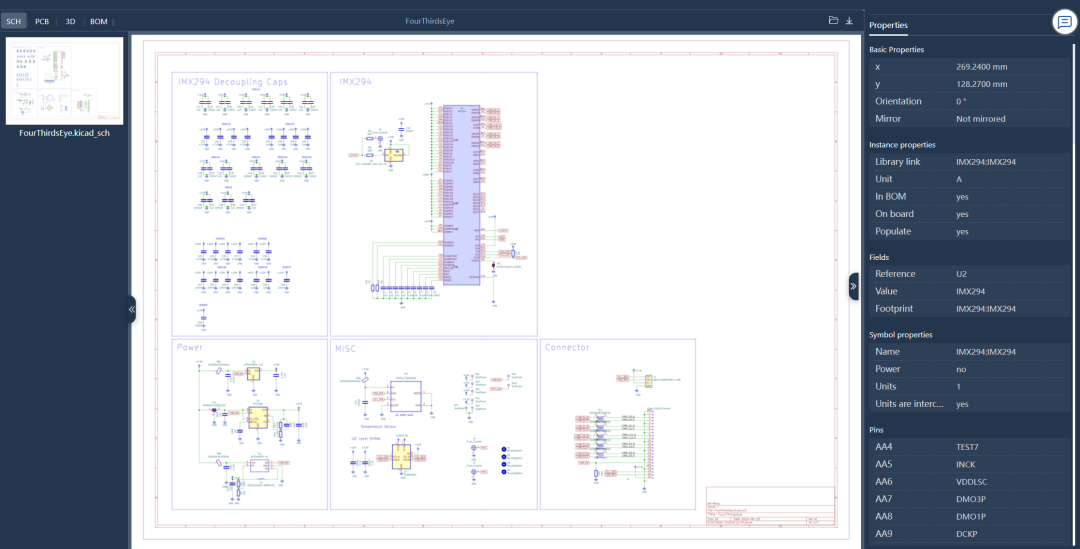1080x549 pixels.
Task: Click the AA5 INCK pin row
Action: 968,464
